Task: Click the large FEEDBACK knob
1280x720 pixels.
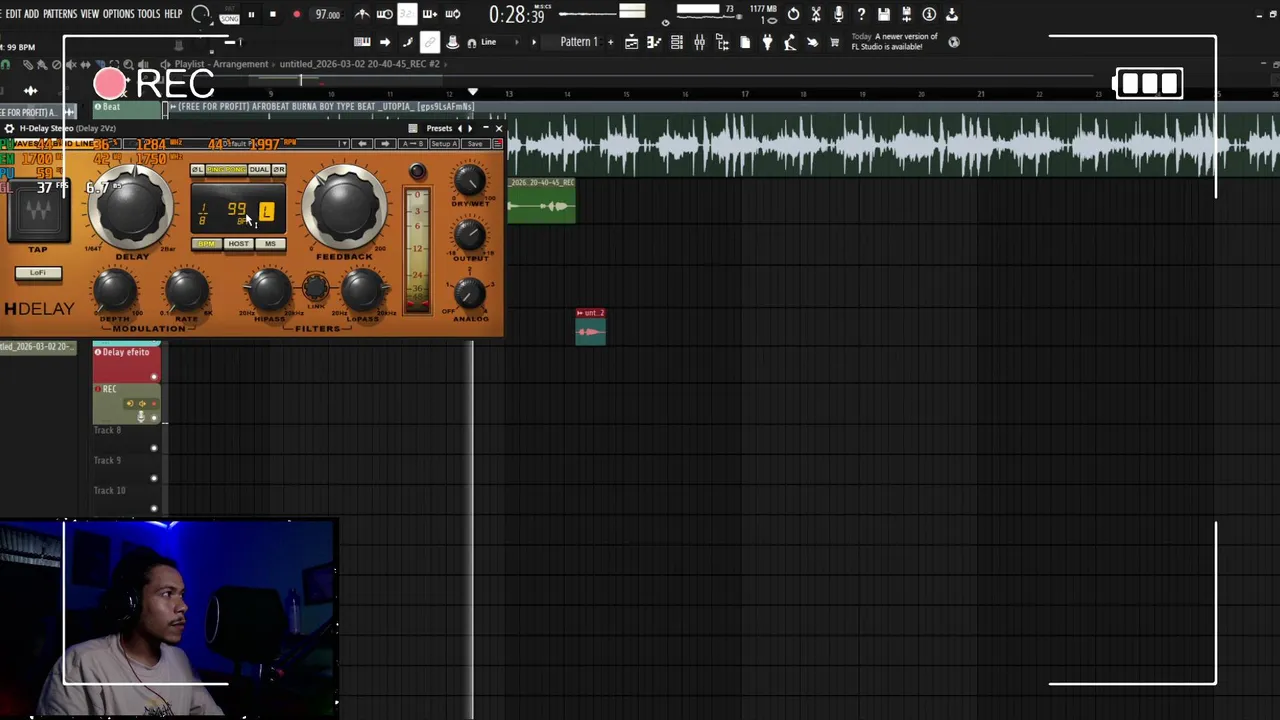Action: 344,208
